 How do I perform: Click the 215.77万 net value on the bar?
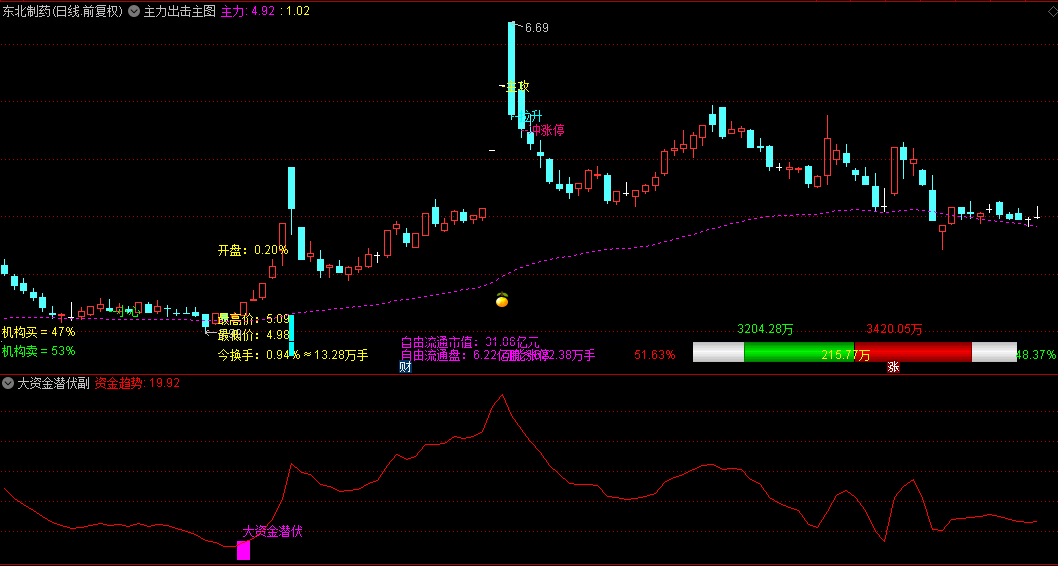coord(845,355)
